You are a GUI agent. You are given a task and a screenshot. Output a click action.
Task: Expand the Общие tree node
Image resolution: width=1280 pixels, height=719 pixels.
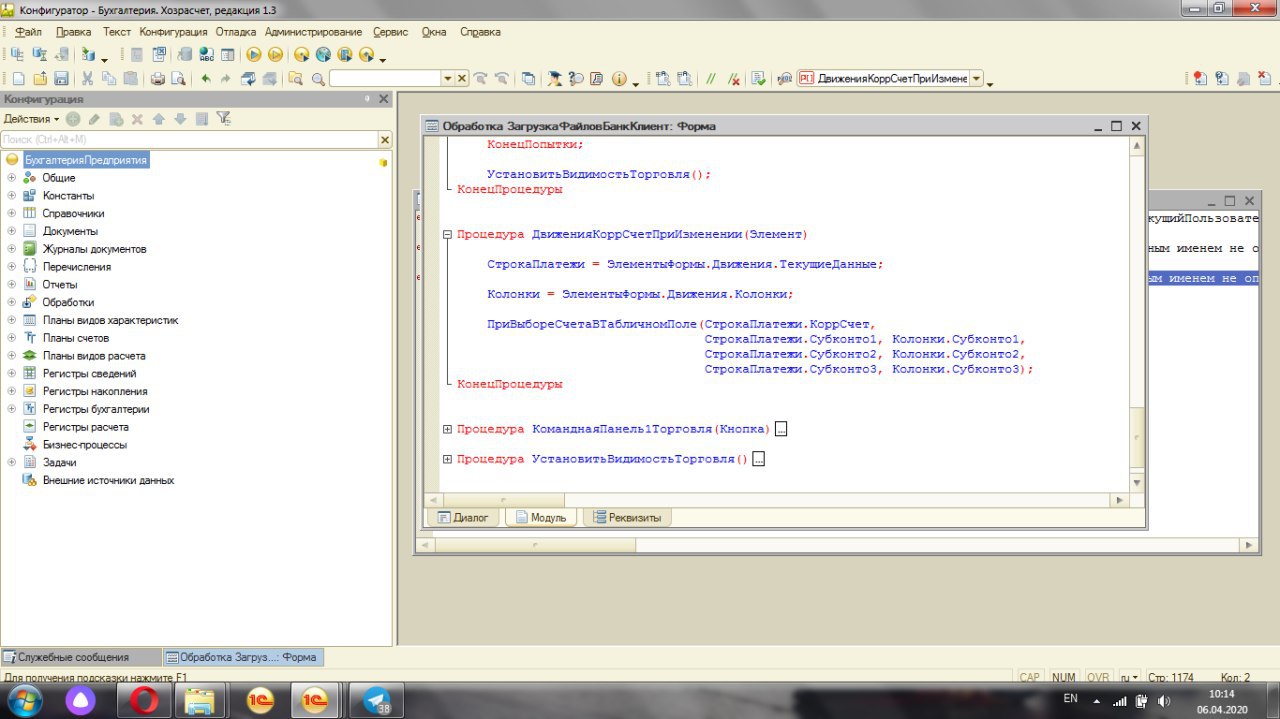pyautogui.click(x=11, y=178)
